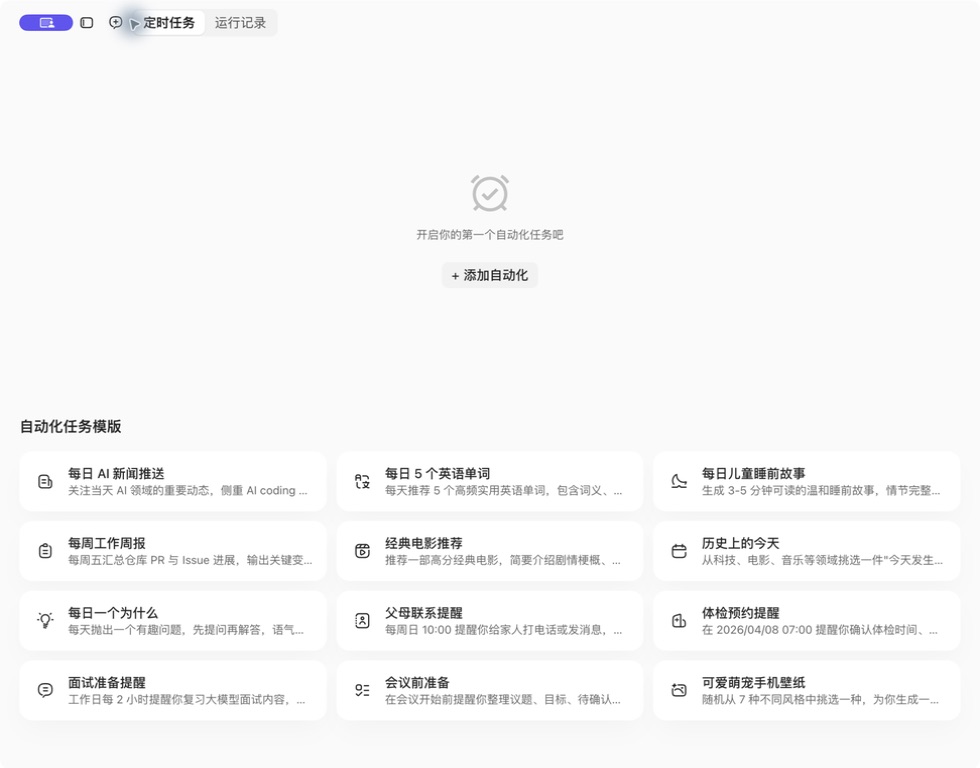Toggle the sidebar panel icon
980x768 pixels.
(x=87, y=23)
